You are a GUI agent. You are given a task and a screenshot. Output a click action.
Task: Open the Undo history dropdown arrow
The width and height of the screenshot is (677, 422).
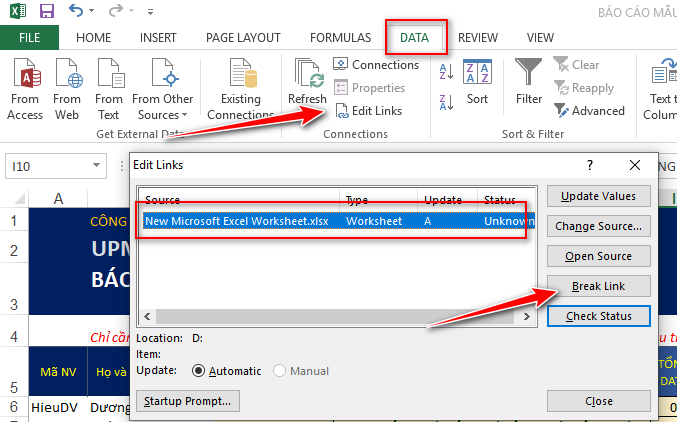[x=92, y=10]
